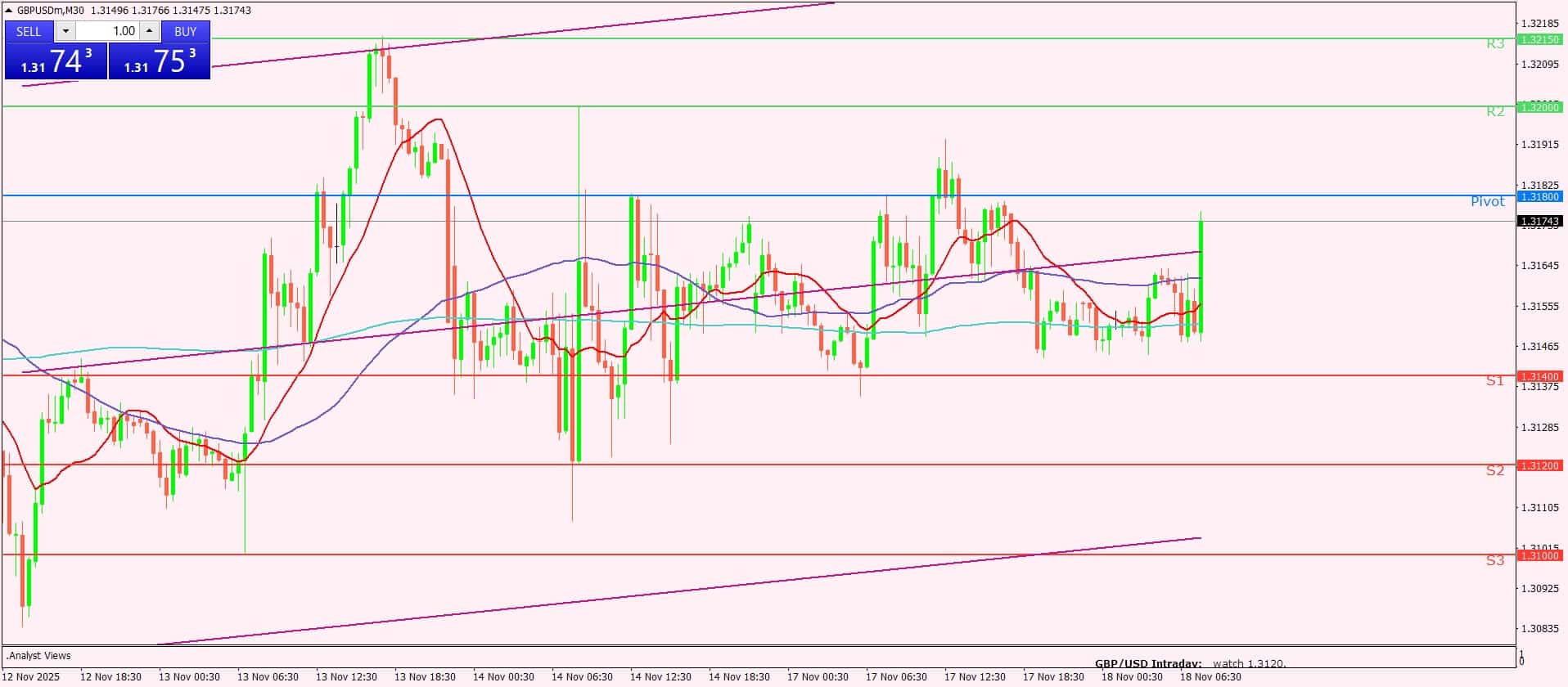Select the R2 resistance level label
The image size is (1568, 687).
(1495, 111)
